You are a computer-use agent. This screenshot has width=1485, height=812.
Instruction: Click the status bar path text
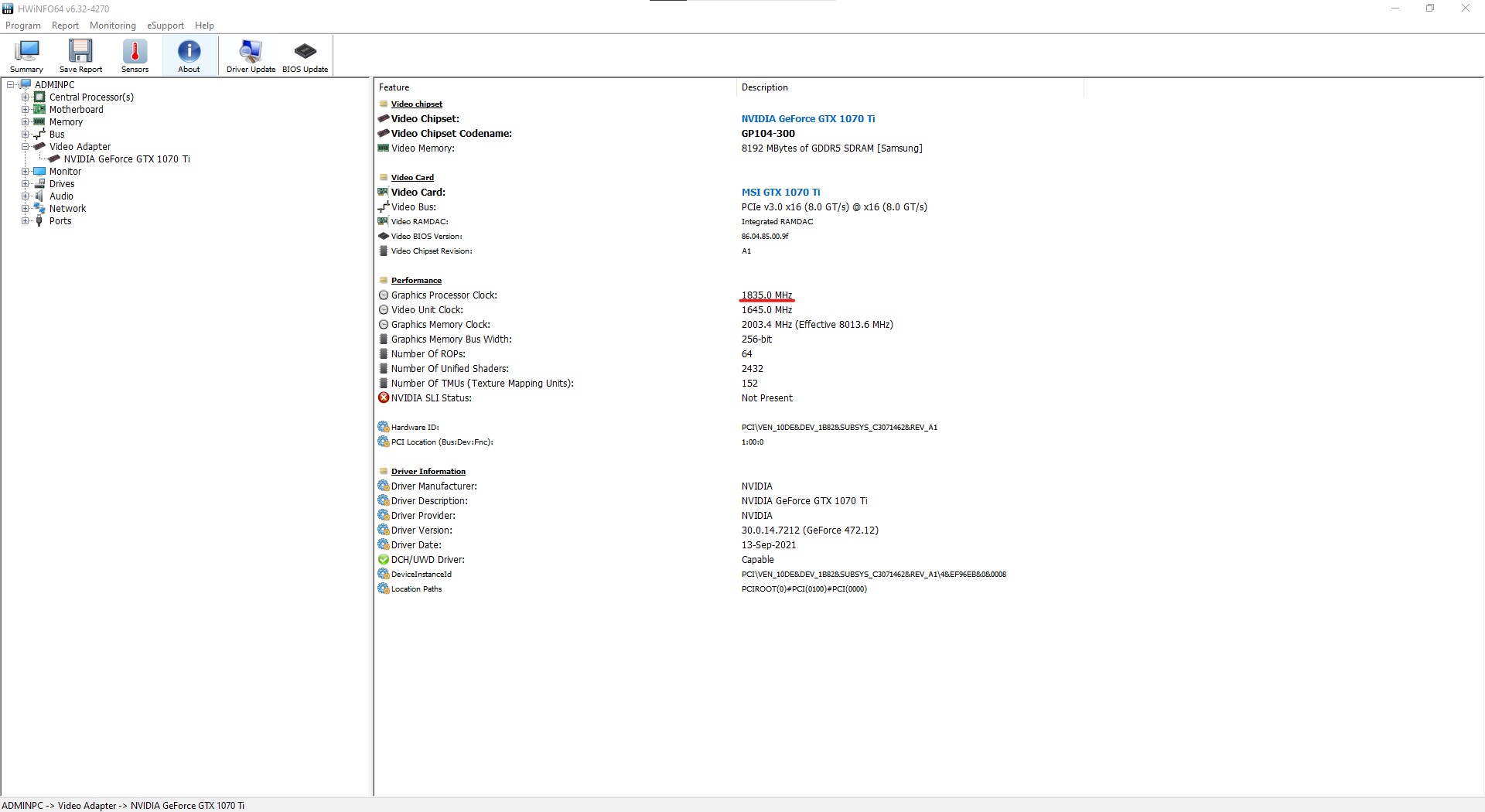pyautogui.click(x=123, y=805)
